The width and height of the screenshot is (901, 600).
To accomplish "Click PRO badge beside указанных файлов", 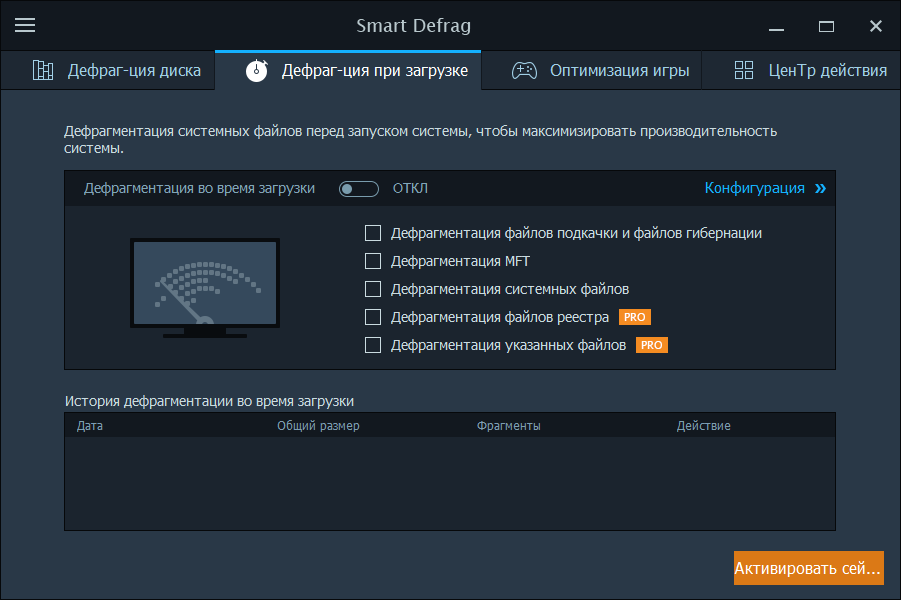I will (652, 345).
